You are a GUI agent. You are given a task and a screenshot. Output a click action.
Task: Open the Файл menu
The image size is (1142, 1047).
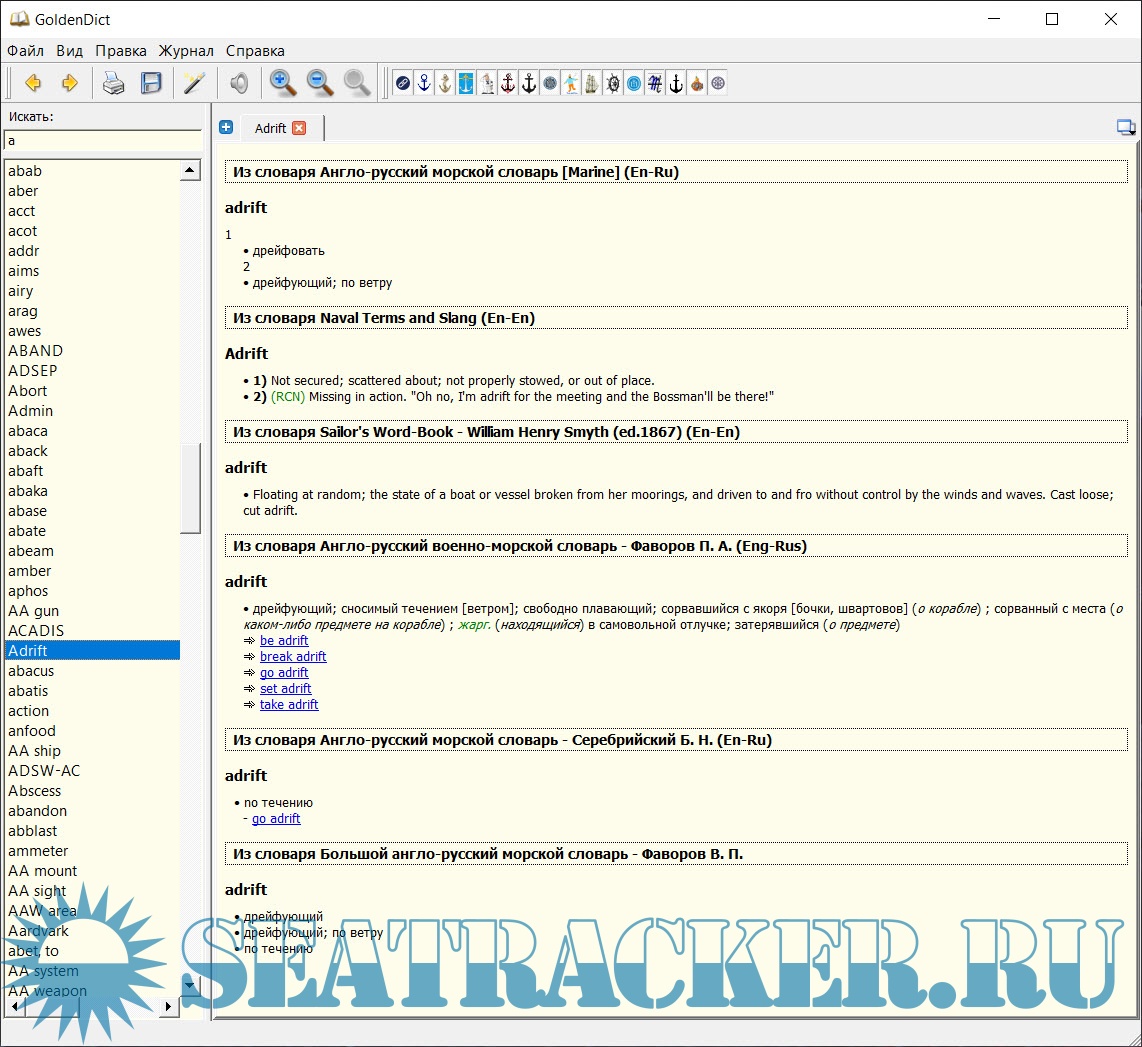coord(25,51)
